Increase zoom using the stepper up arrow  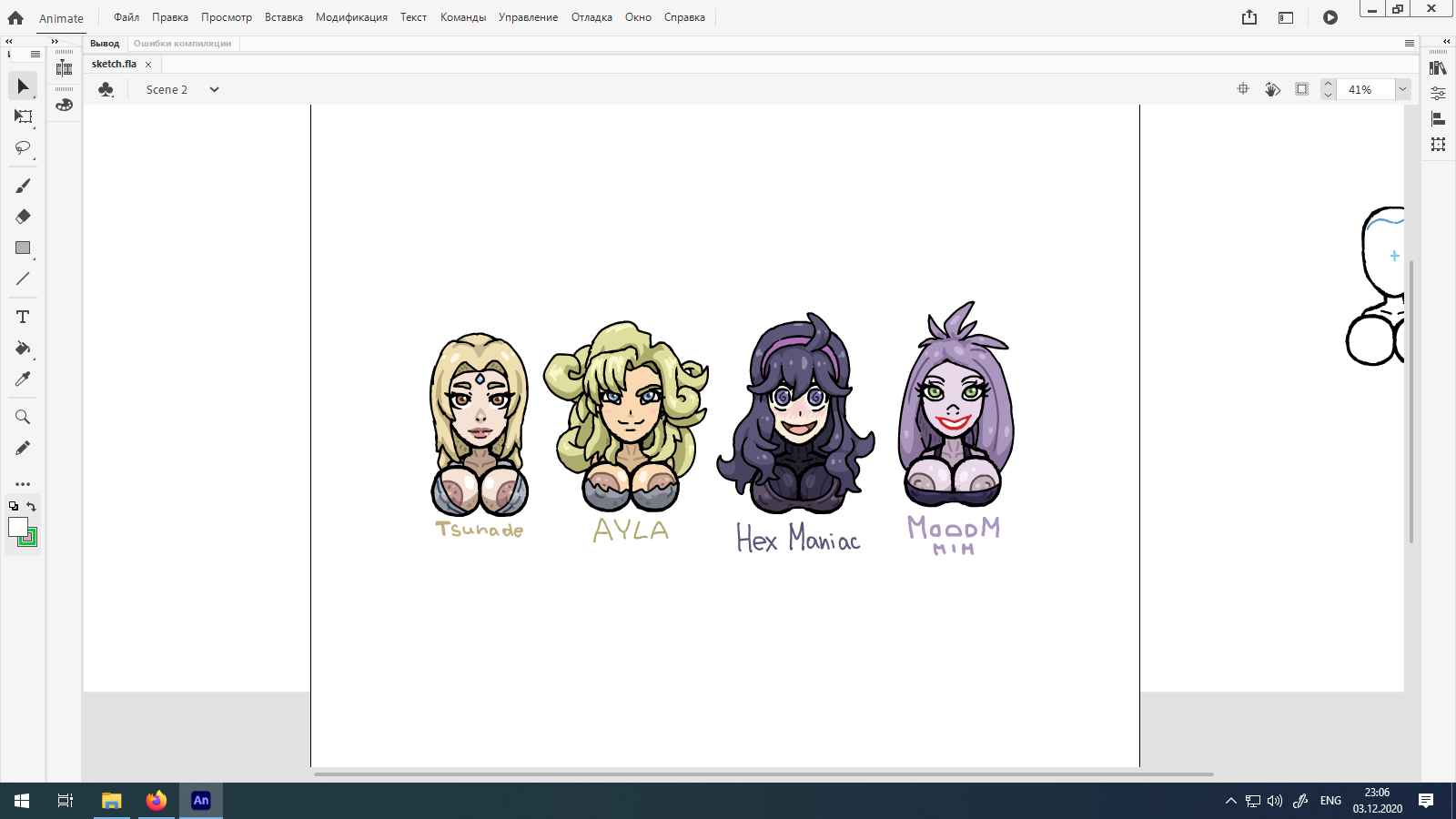point(1328,84)
